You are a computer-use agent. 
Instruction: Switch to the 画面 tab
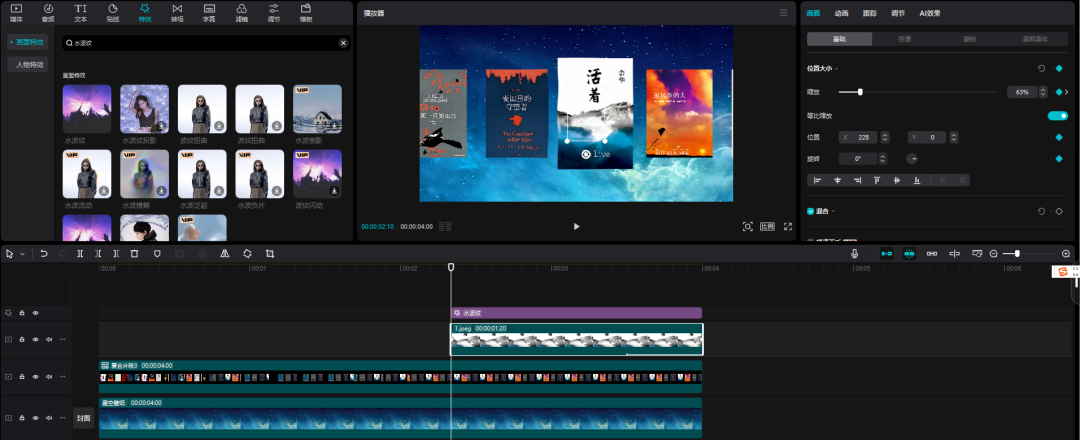813,13
